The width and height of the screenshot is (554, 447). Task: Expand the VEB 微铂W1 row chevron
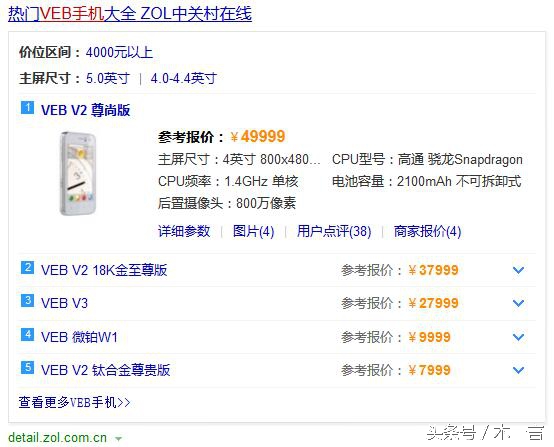pos(518,337)
